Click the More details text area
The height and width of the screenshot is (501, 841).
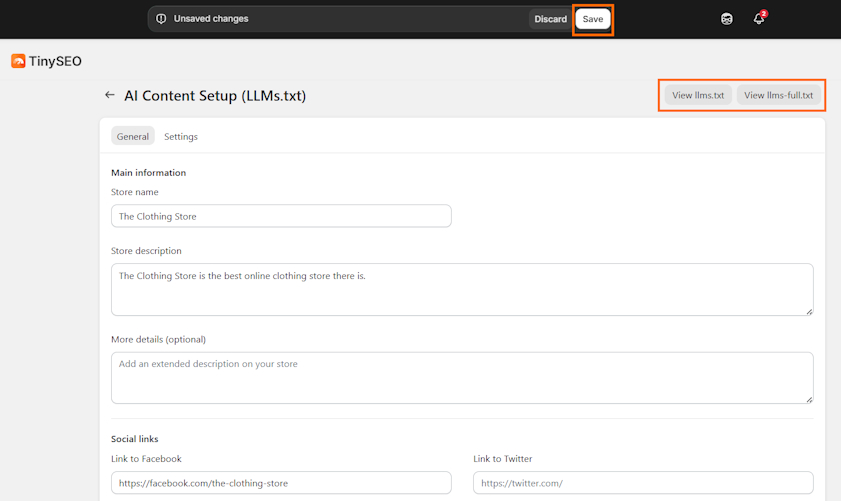coord(462,378)
